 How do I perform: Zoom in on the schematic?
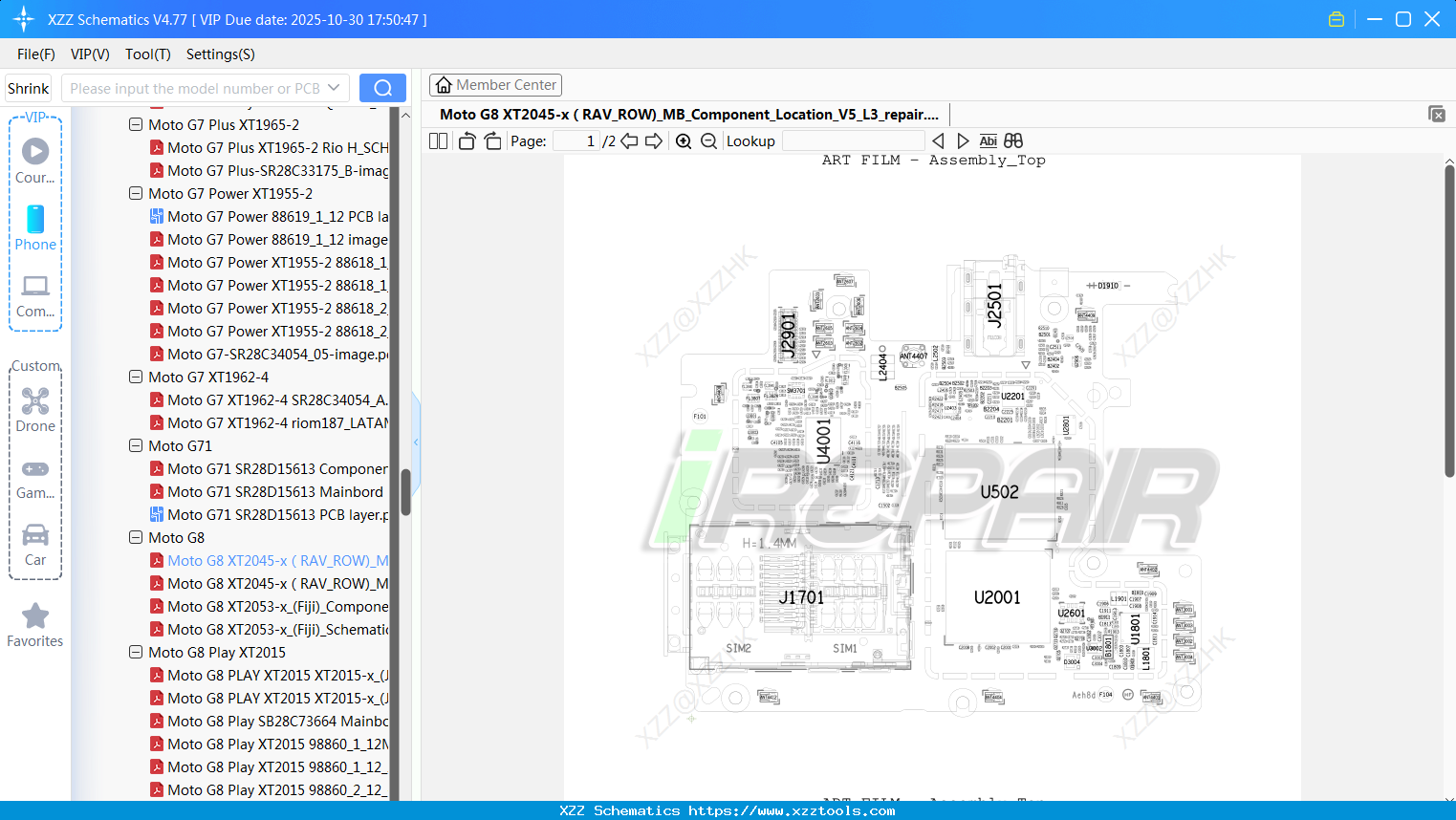[684, 141]
